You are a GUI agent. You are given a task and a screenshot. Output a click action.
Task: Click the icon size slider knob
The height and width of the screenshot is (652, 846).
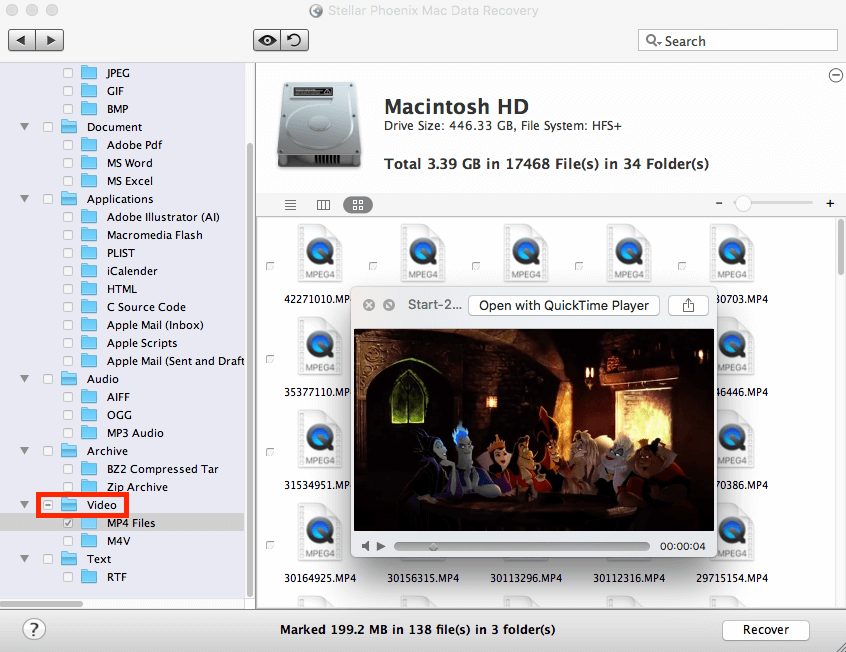[x=743, y=203]
